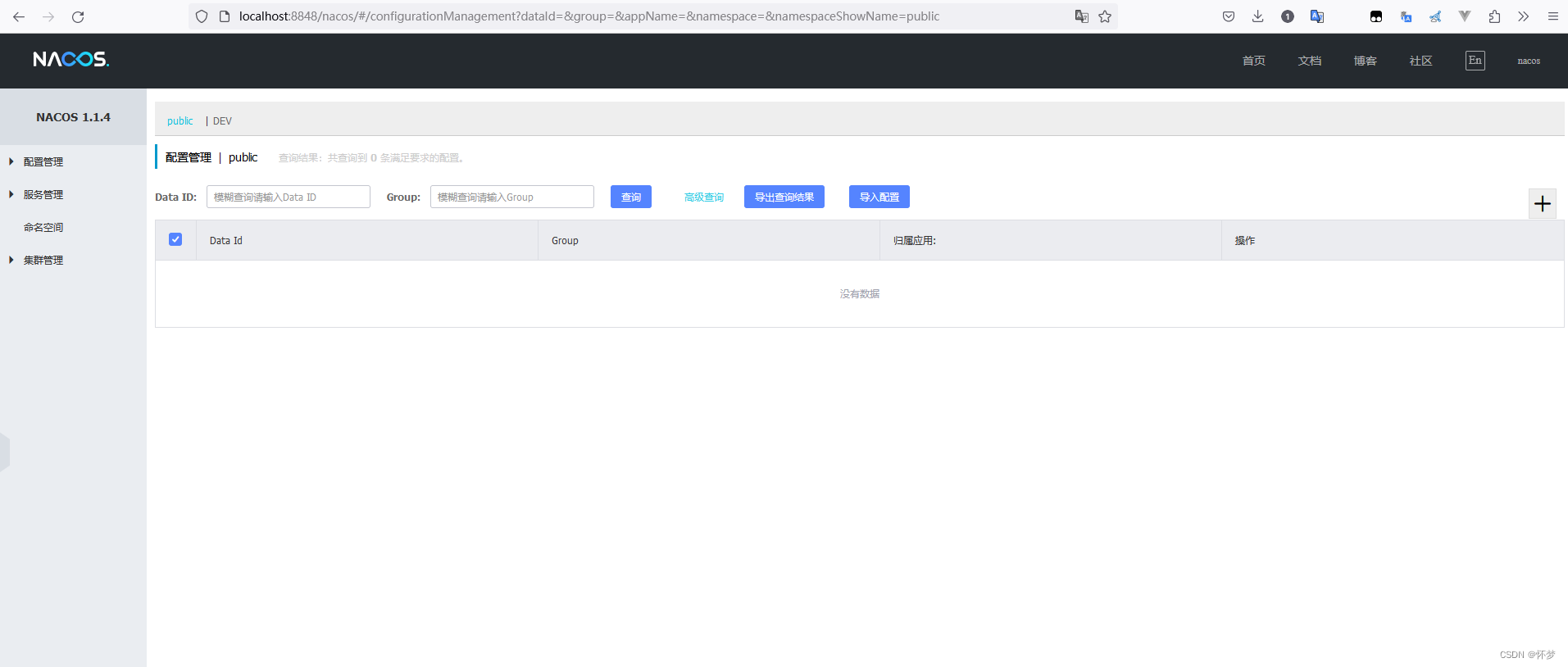Open the 高级查询 advanced query link
Image resolution: width=1568 pixels, height=667 pixels.
point(704,197)
